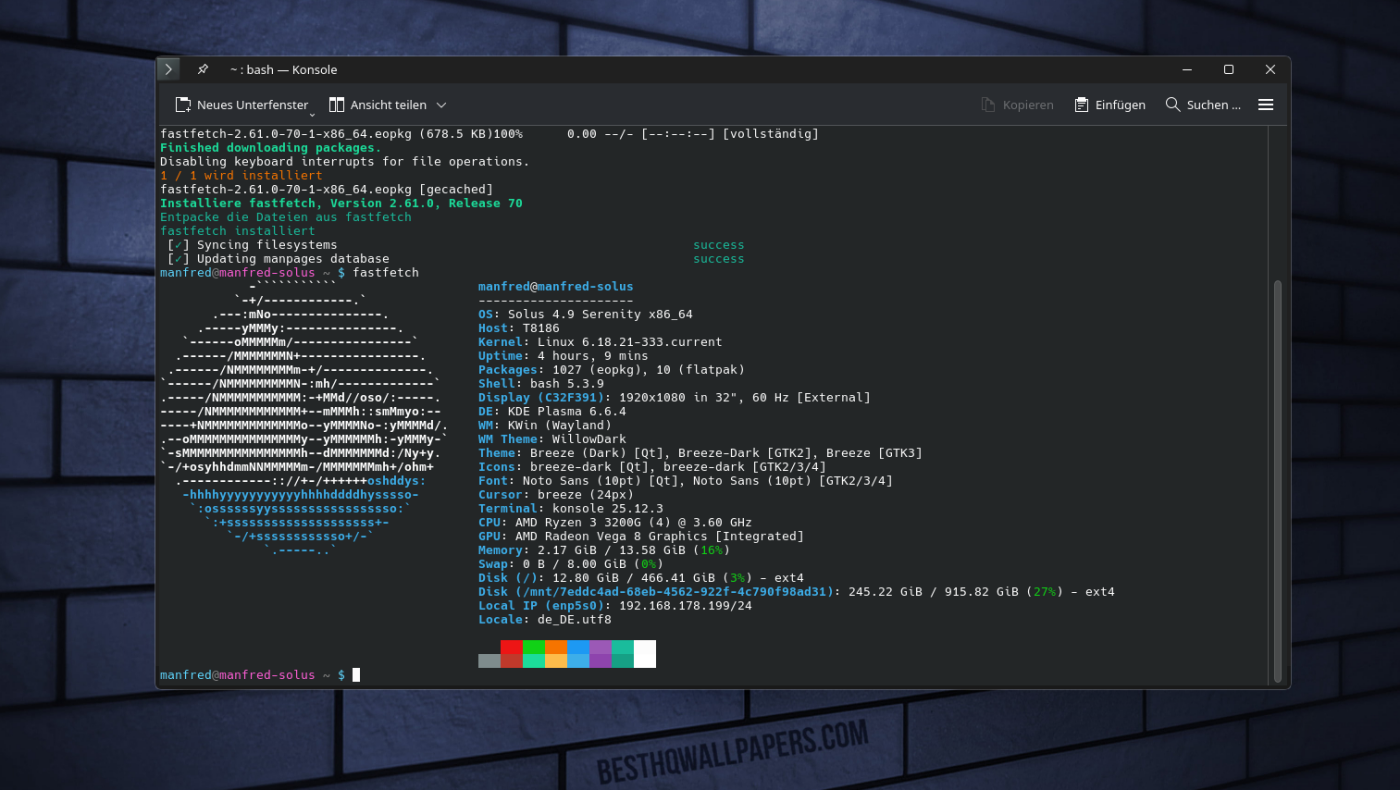
Task: Click the "Shell: bash 5.3.9" line
Action: coord(541,384)
